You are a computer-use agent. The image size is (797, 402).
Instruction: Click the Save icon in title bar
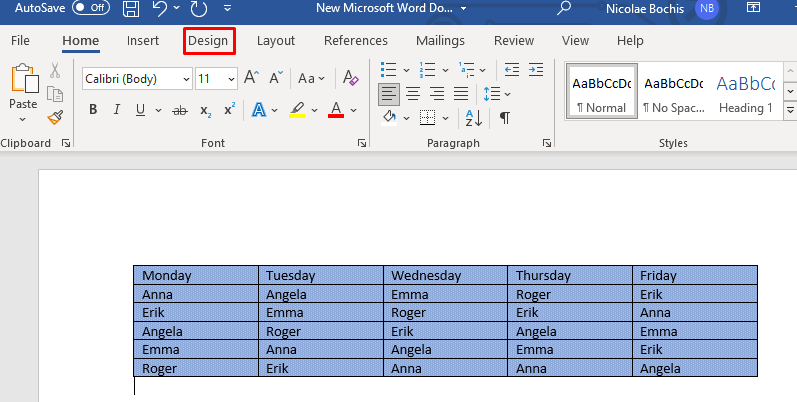(x=131, y=10)
